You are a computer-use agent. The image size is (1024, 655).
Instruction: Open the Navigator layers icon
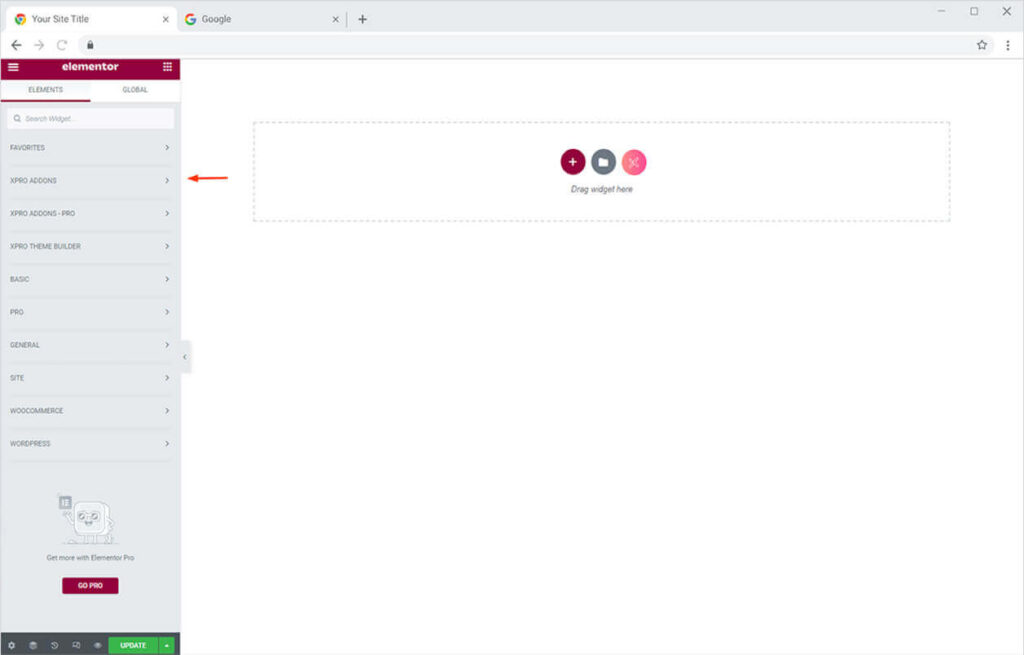click(33, 645)
